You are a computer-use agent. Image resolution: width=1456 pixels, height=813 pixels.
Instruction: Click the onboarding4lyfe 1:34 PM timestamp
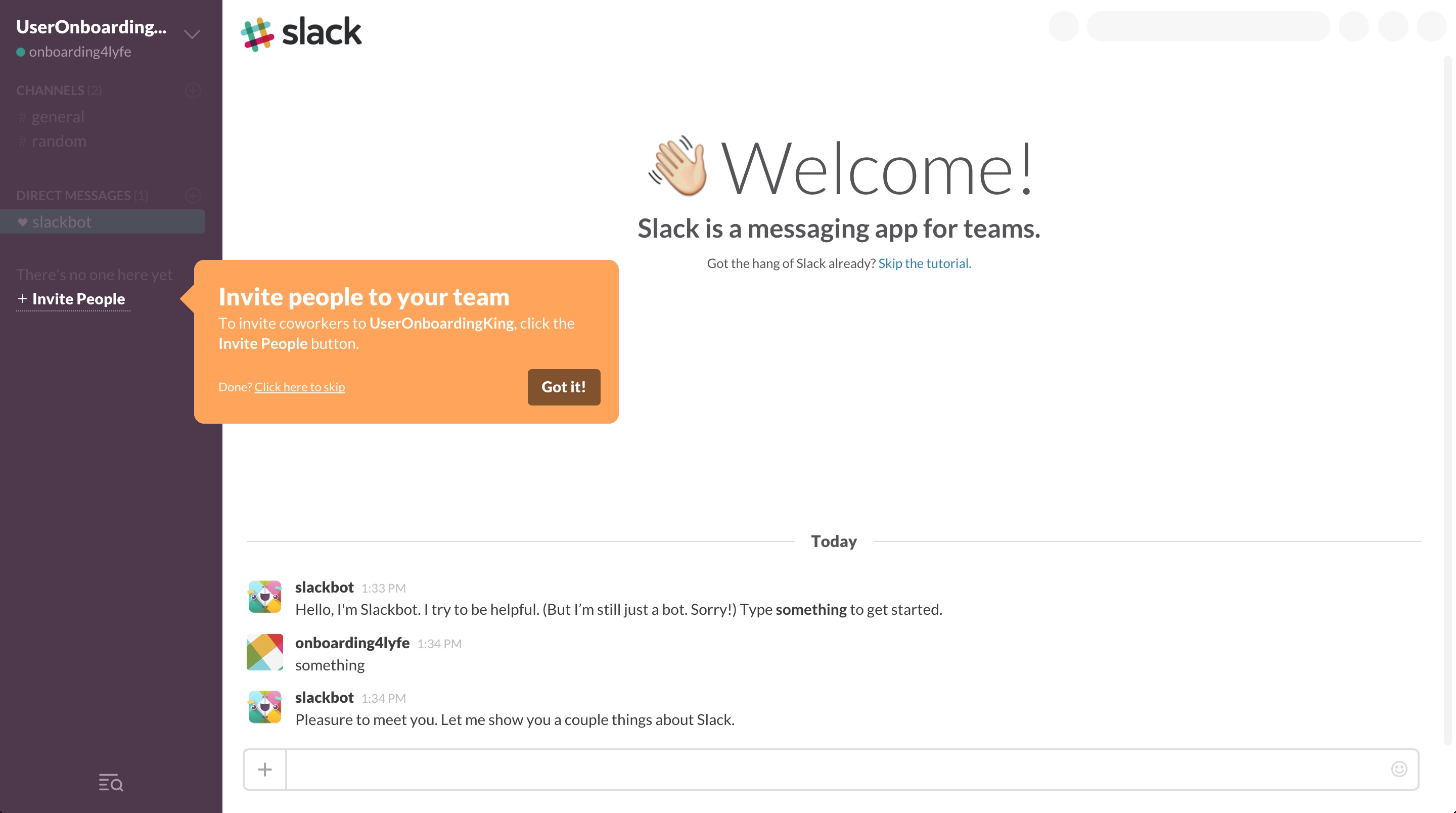[439, 644]
